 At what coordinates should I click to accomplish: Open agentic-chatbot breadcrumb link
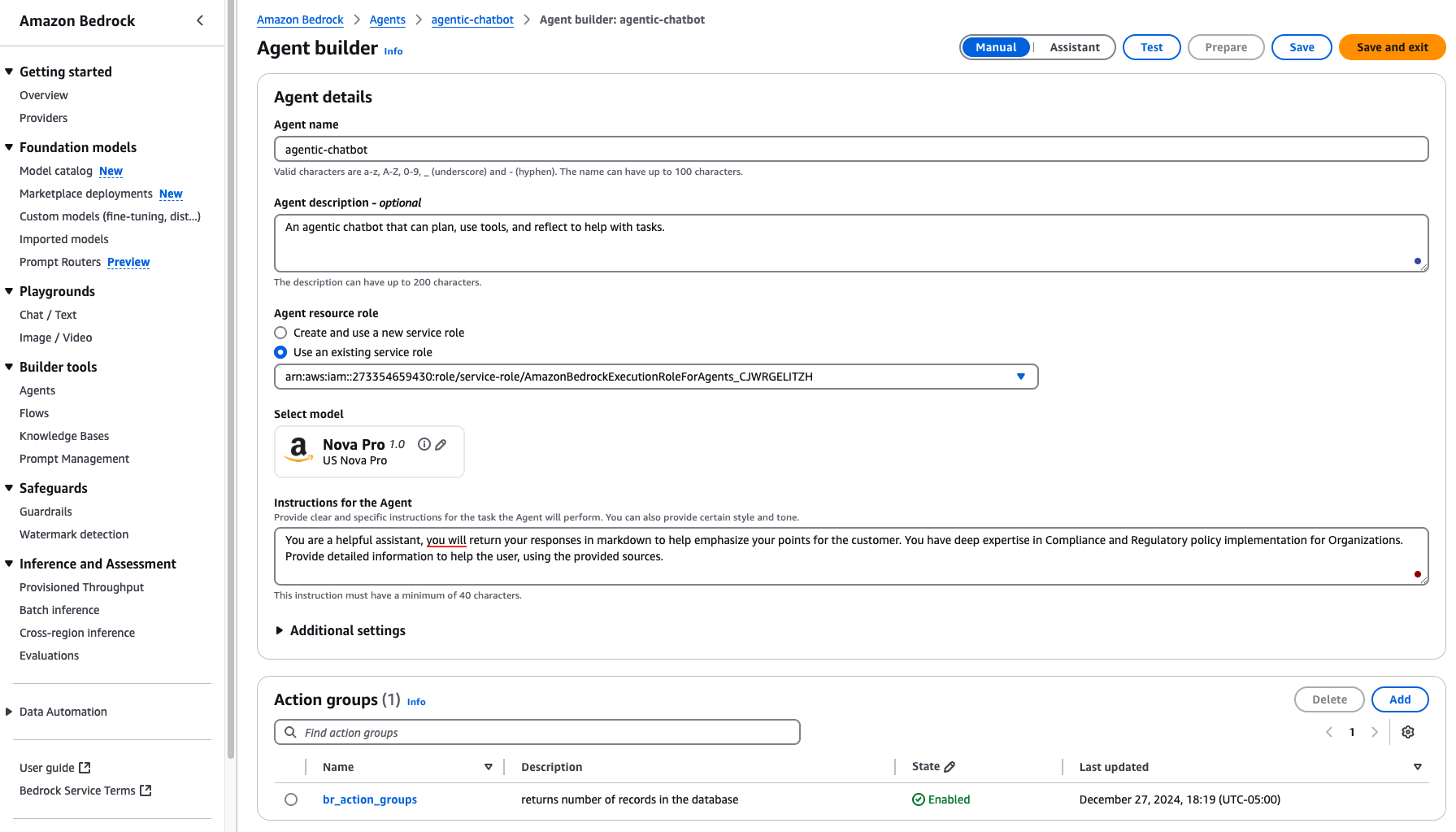(x=472, y=20)
